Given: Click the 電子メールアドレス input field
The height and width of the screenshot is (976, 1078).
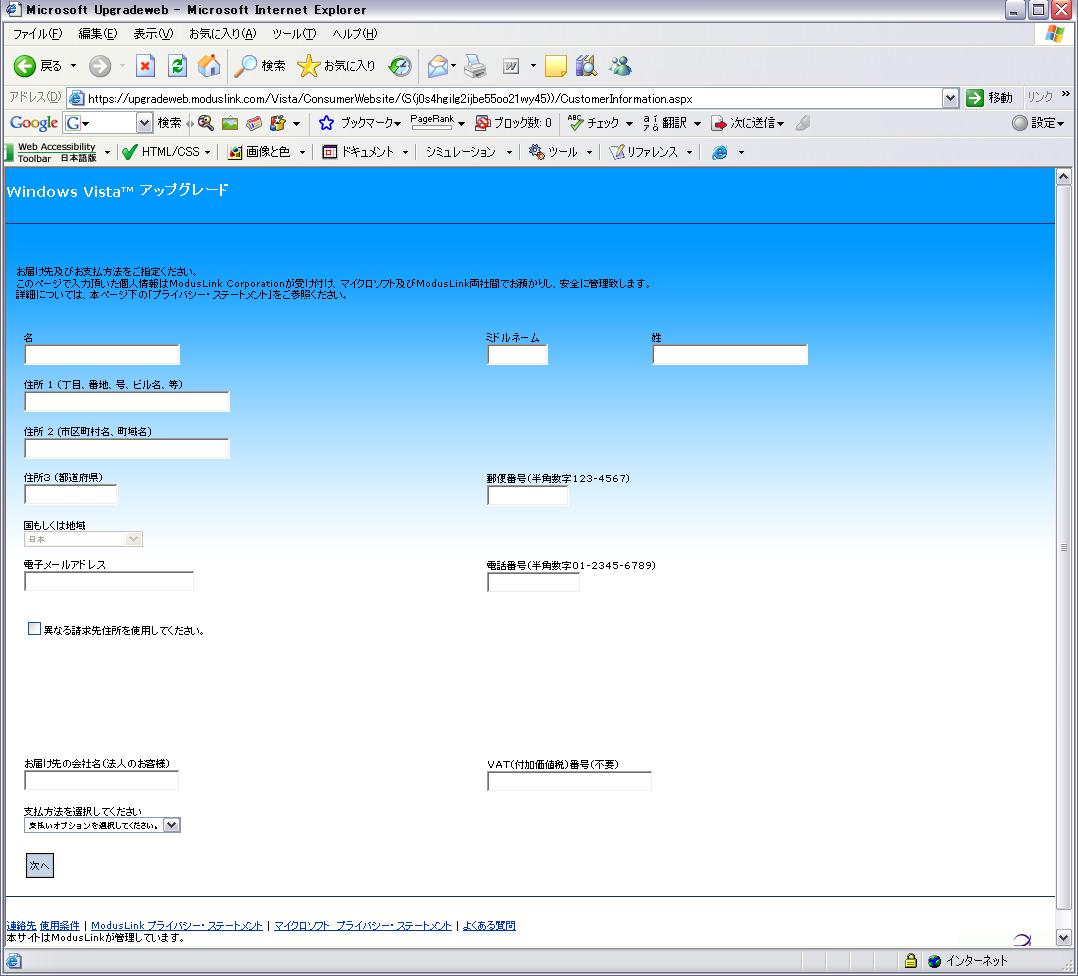Looking at the screenshot, I should pyautogui.click(x=109, y=581).
